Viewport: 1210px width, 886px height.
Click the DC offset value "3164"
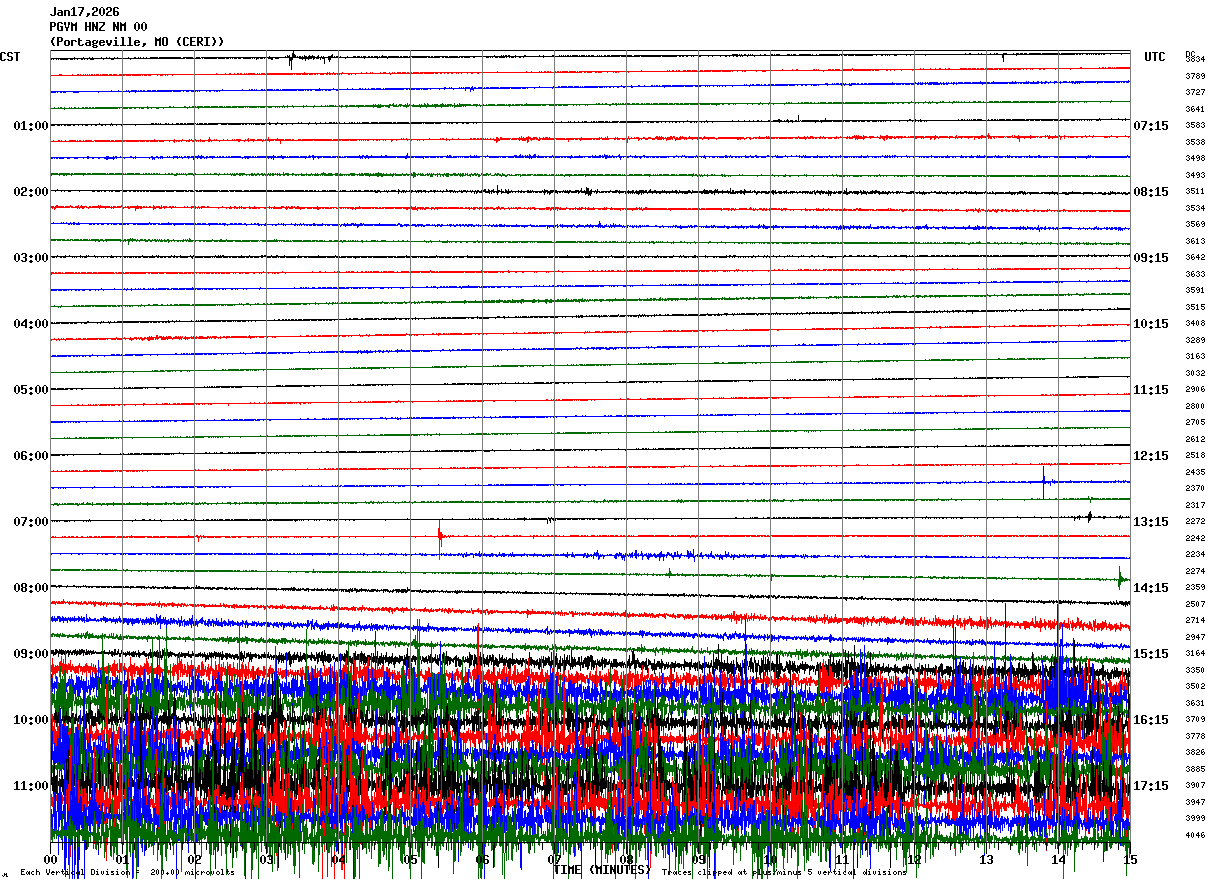(1195, 653)
